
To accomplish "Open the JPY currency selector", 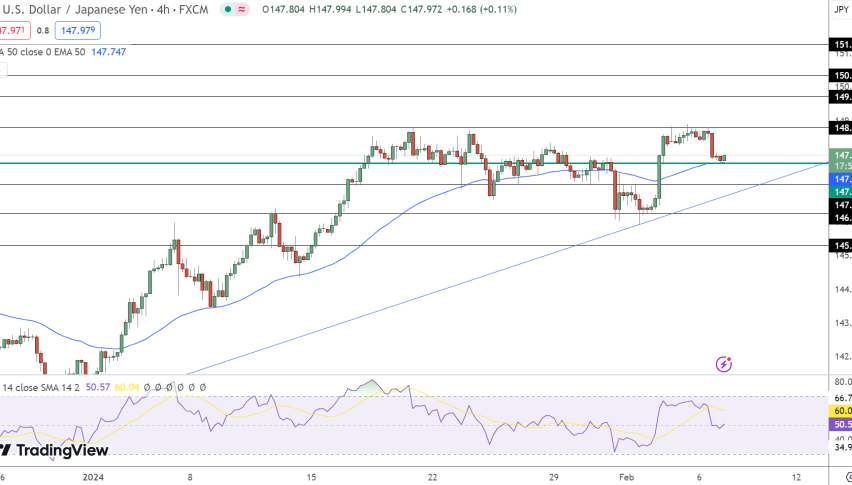I will [x=841, y=10].
